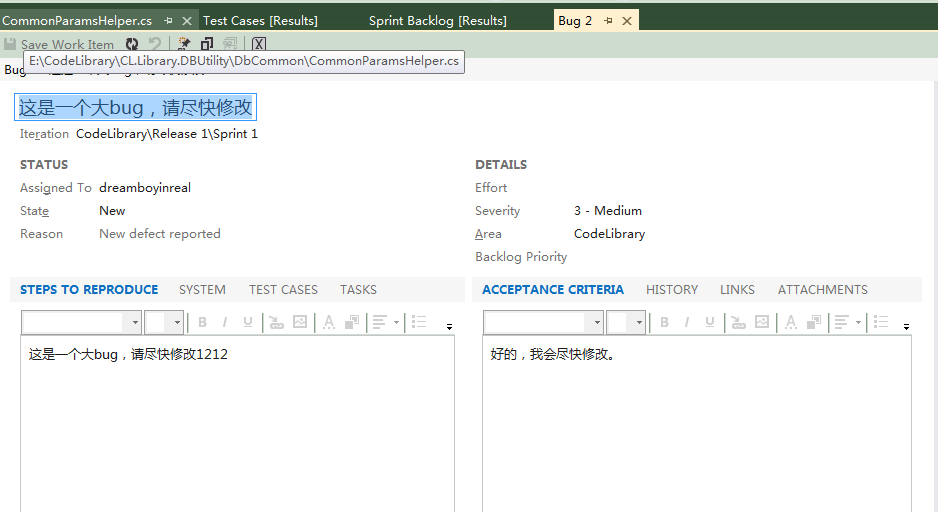
Task: Click bulleted list icon in Acceptance Criteria editor
Action: tap(881, 322)
